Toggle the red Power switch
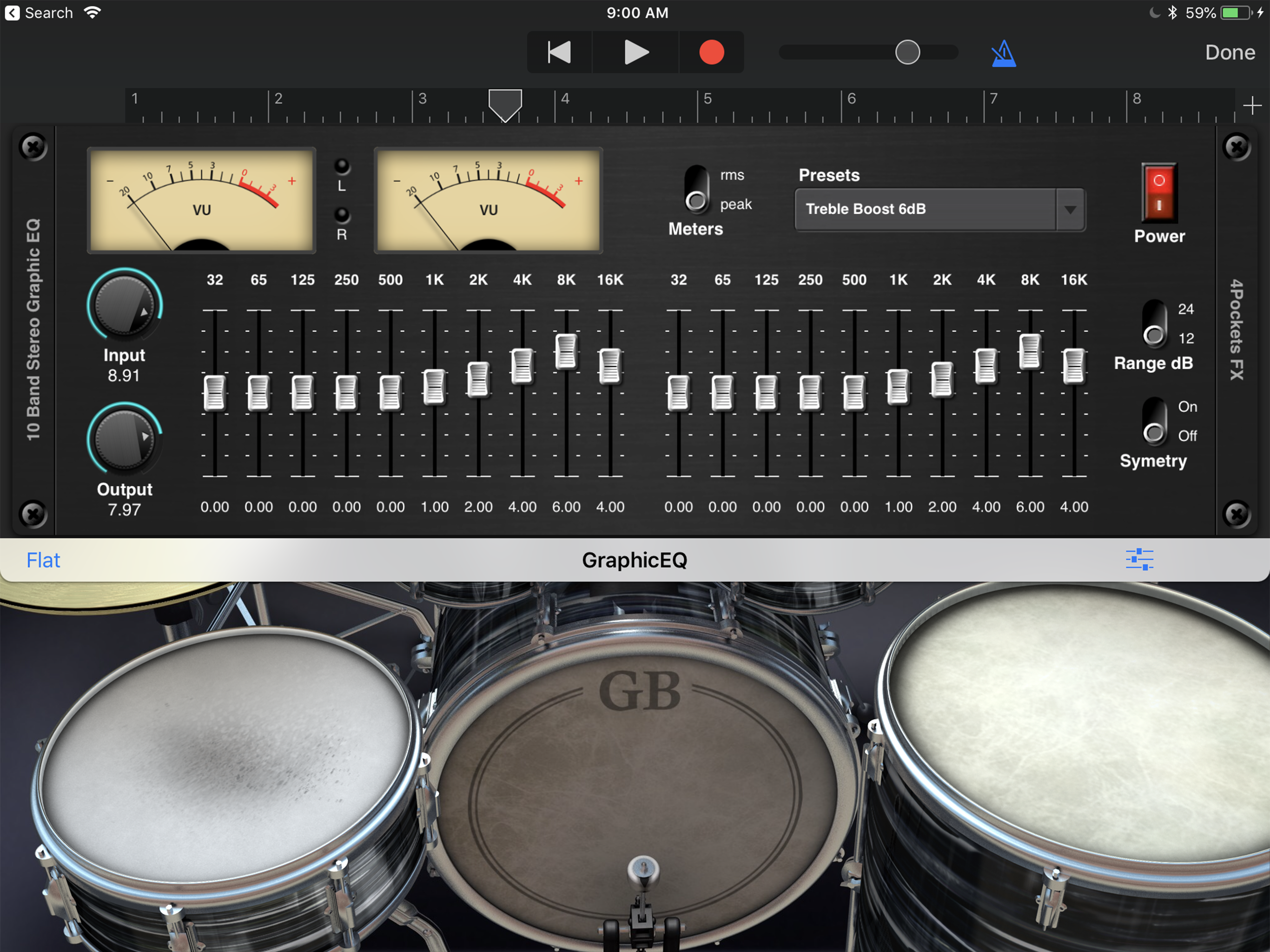The height and width of the screenshot is (952, 1270). (x=1158, y=192)
